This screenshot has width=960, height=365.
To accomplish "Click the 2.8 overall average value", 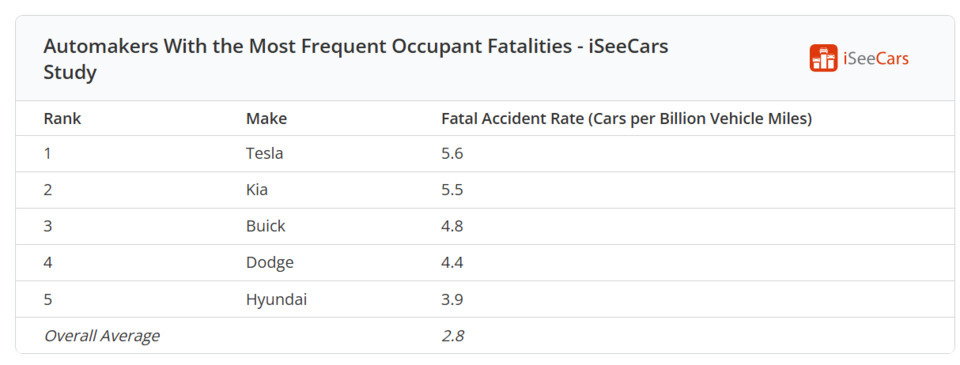I will coord(452,336).
